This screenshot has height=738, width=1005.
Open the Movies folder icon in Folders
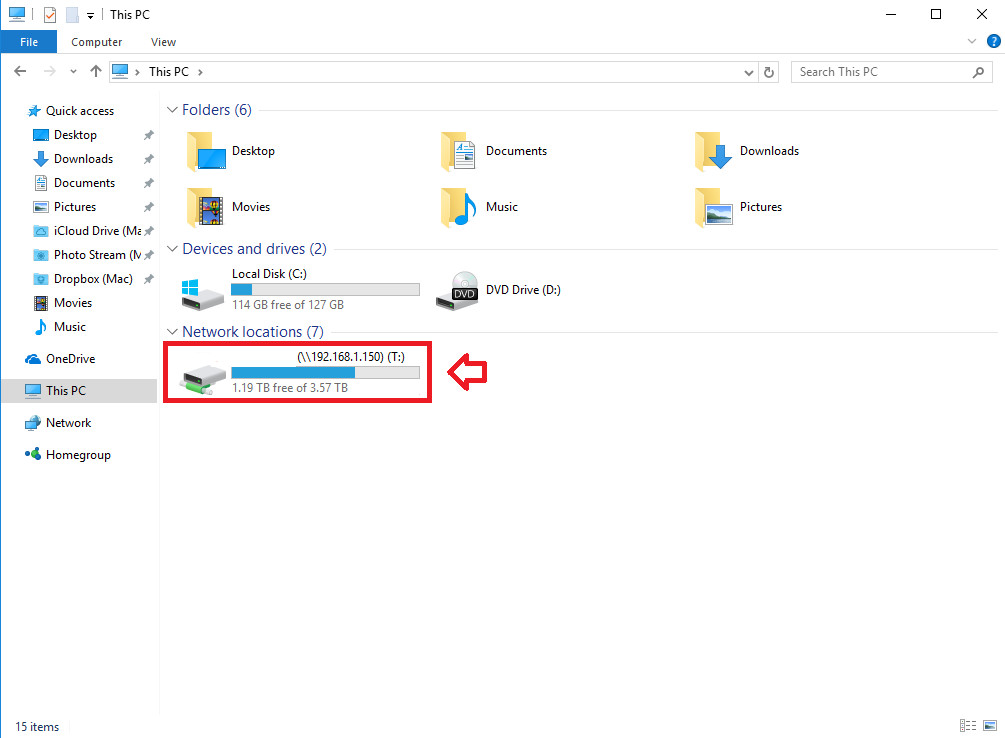205,207
